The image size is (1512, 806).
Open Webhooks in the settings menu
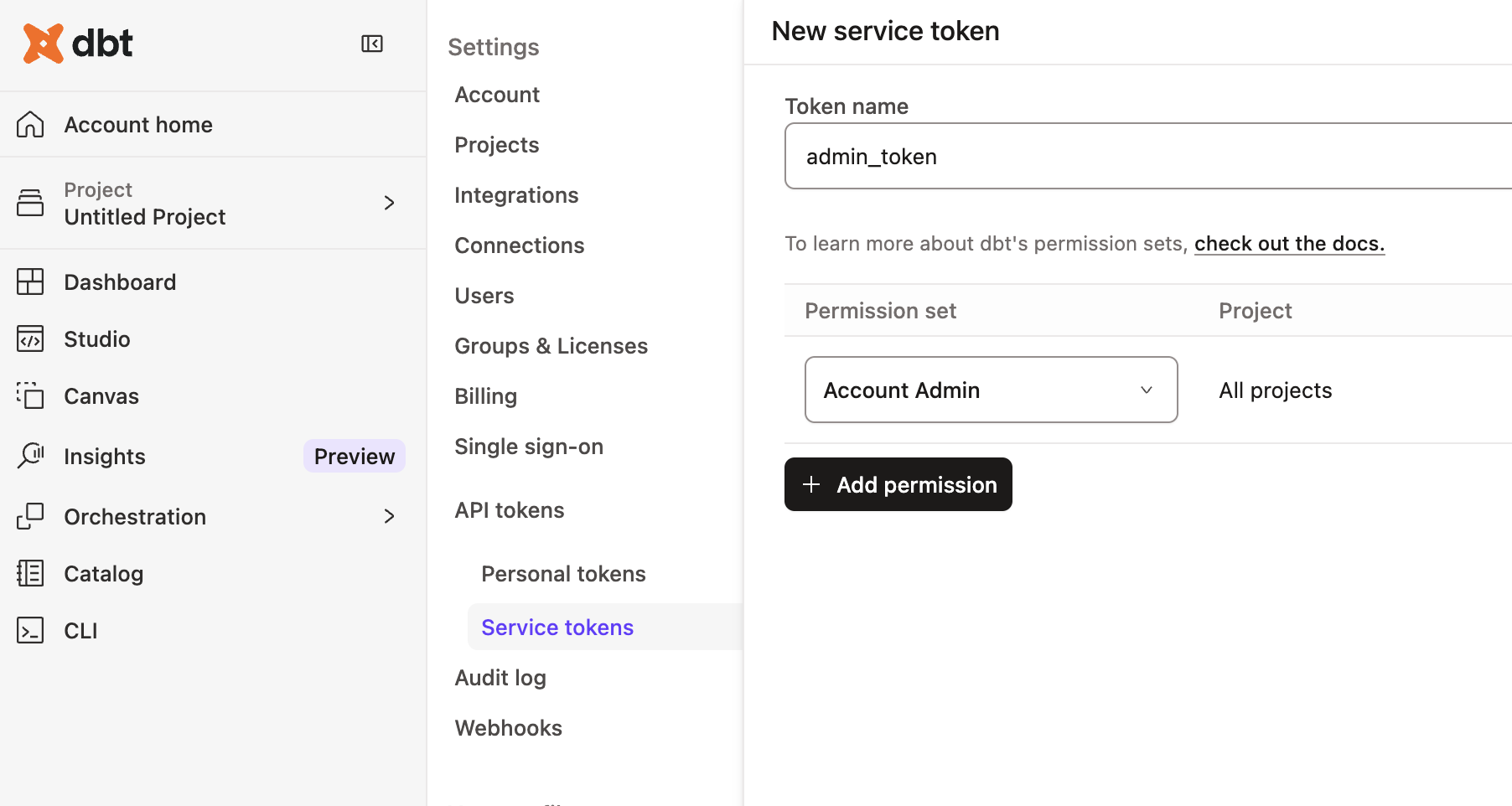coord(508,728)
